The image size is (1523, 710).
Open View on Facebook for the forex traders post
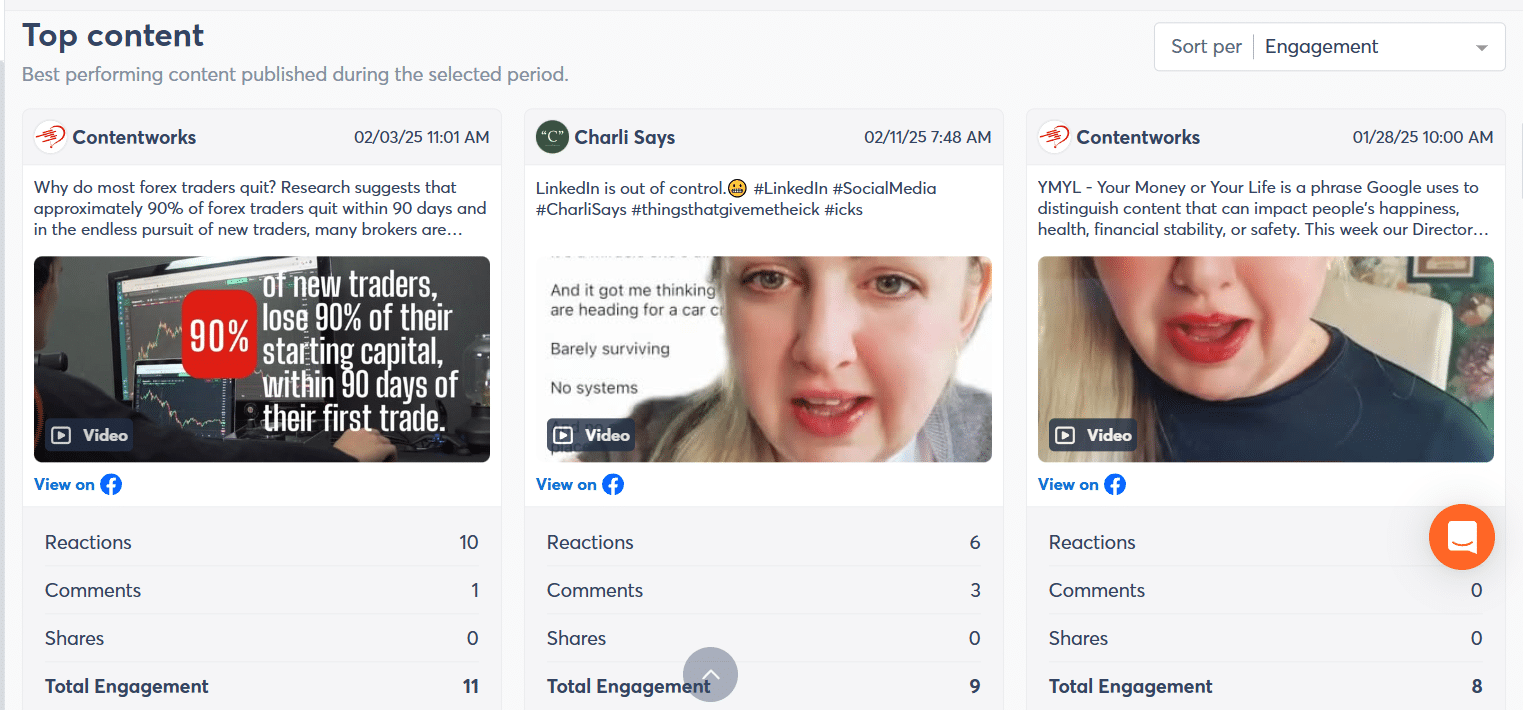[x=78, y=484]
